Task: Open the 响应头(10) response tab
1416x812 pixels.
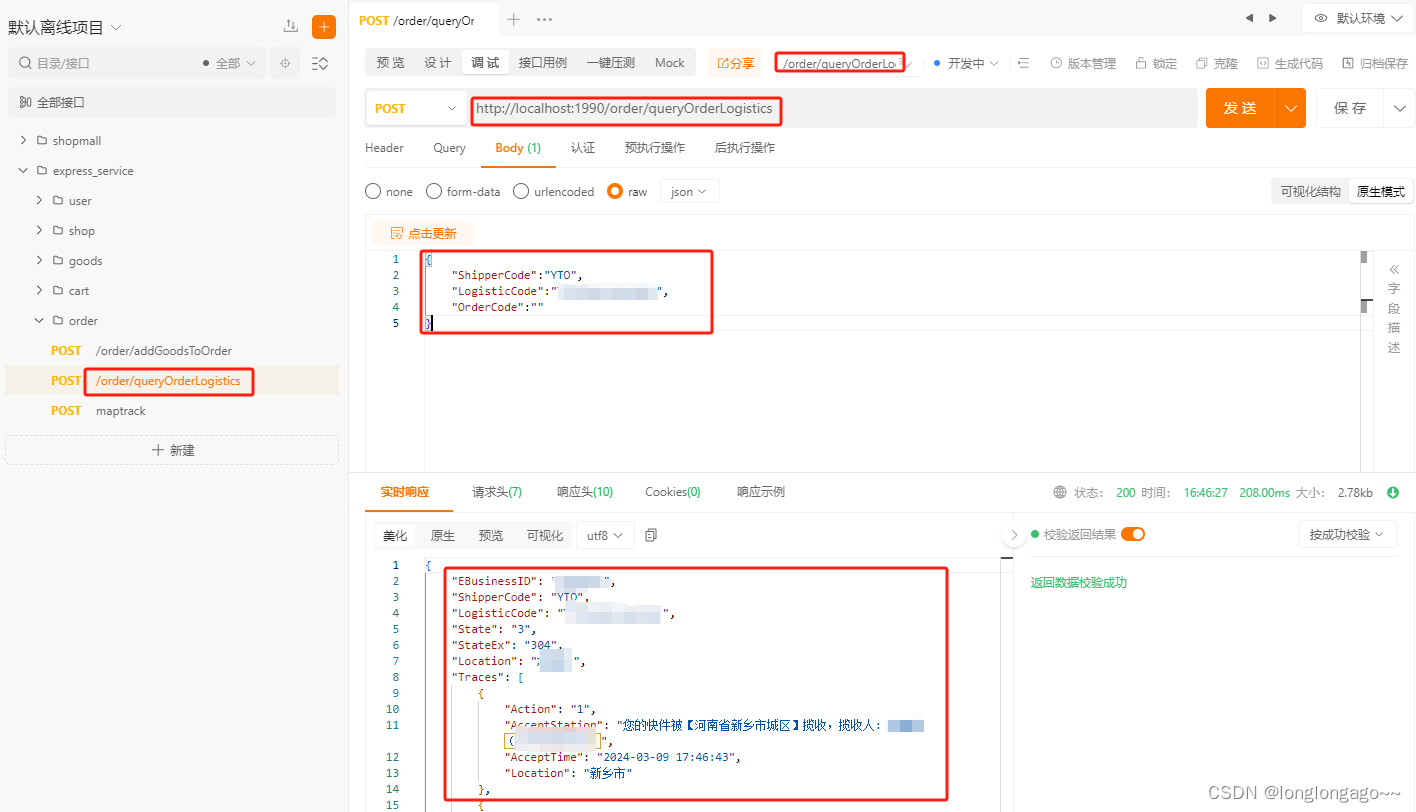Action: click(585, 492)
